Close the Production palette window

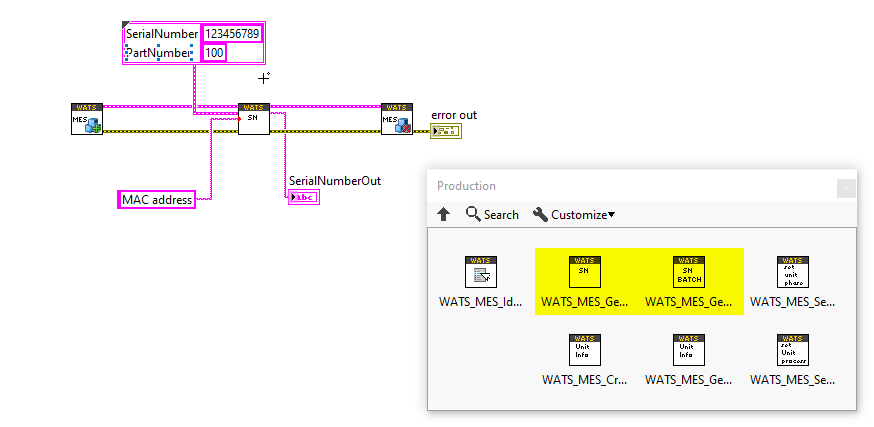846,188
